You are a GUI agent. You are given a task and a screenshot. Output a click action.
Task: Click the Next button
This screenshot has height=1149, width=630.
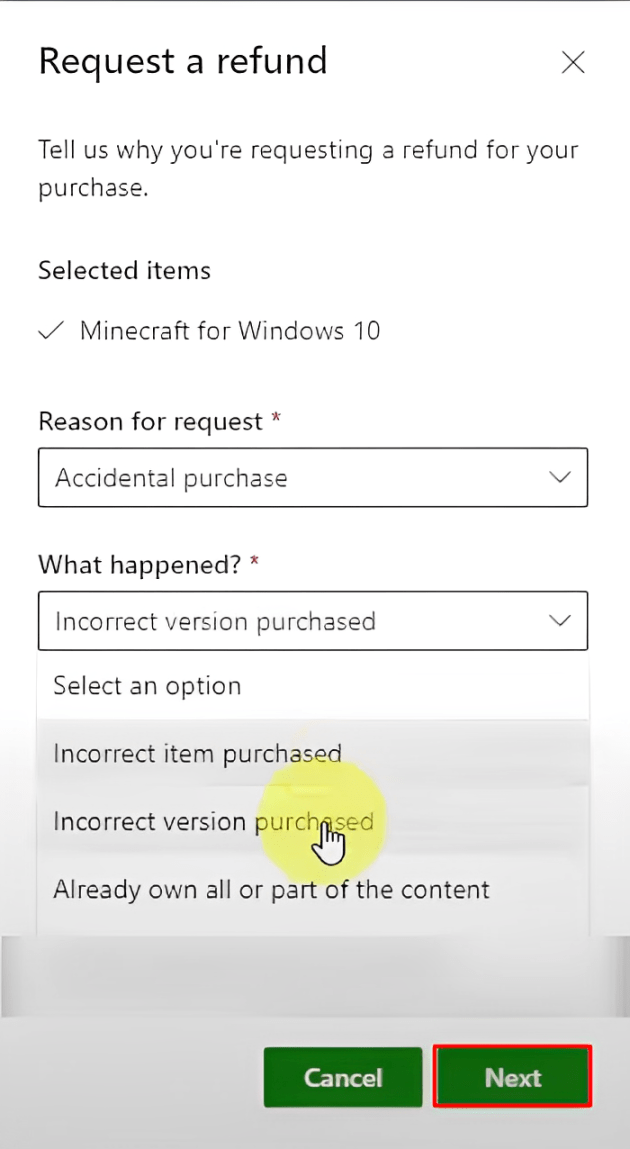pos(512,1077)
